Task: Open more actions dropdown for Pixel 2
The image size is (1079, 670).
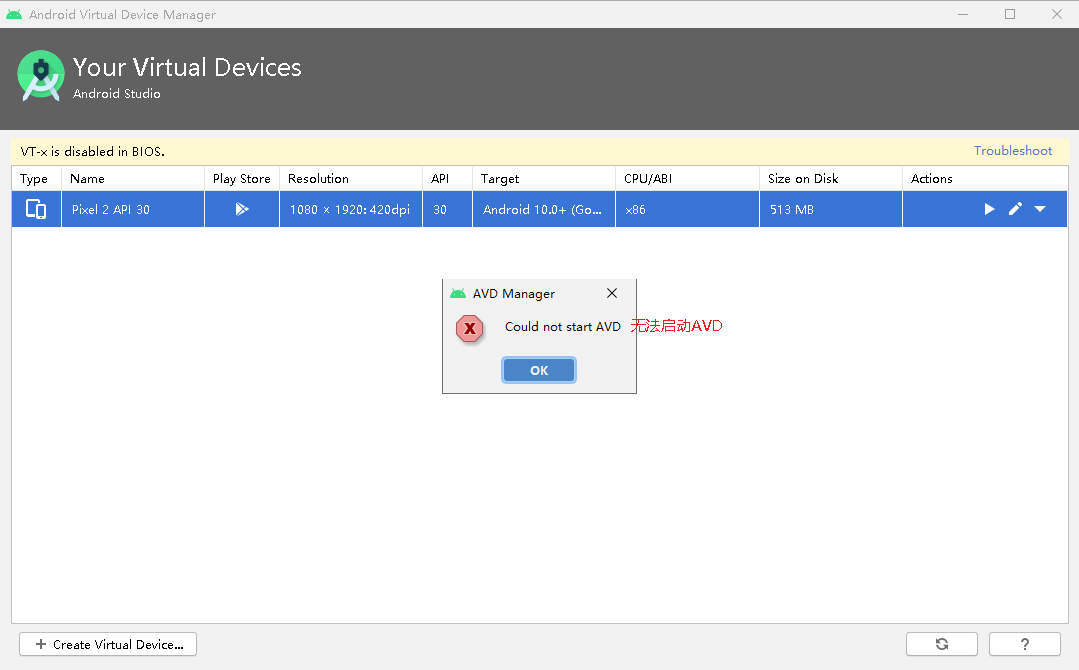Action: [1040, 209]
